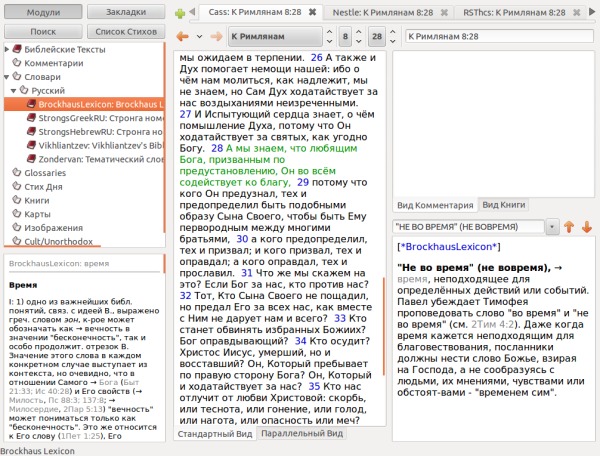The width and height of the screenshot is (600, 456).
Task: Open the Закладки sidebar button
Action: (126, 12)
